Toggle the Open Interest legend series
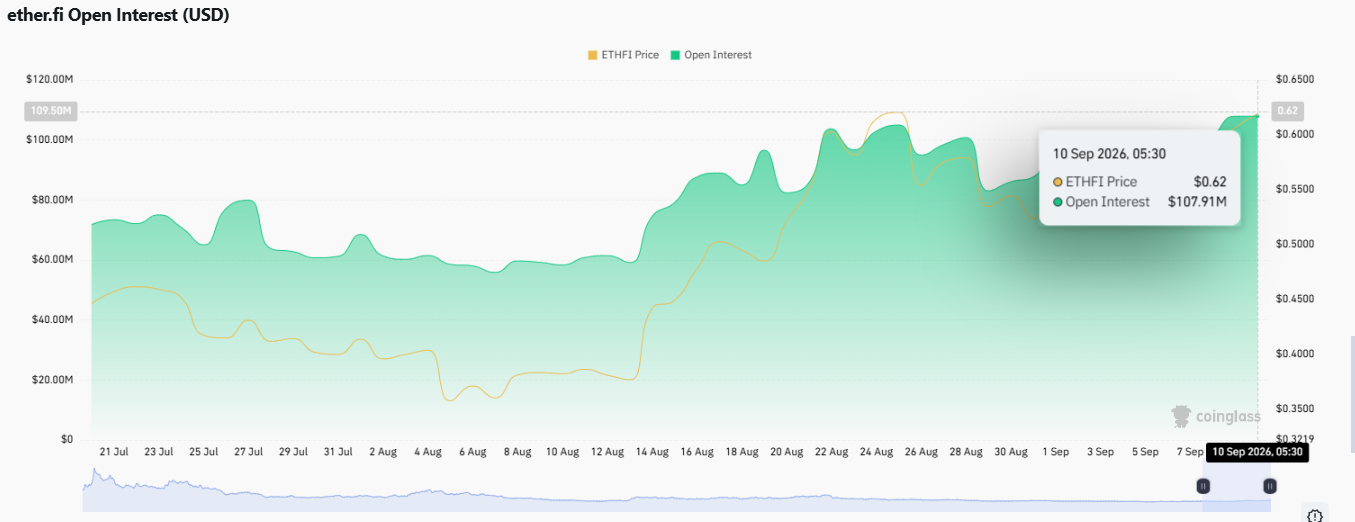1355x522 pixels. (x=711, y=55)
